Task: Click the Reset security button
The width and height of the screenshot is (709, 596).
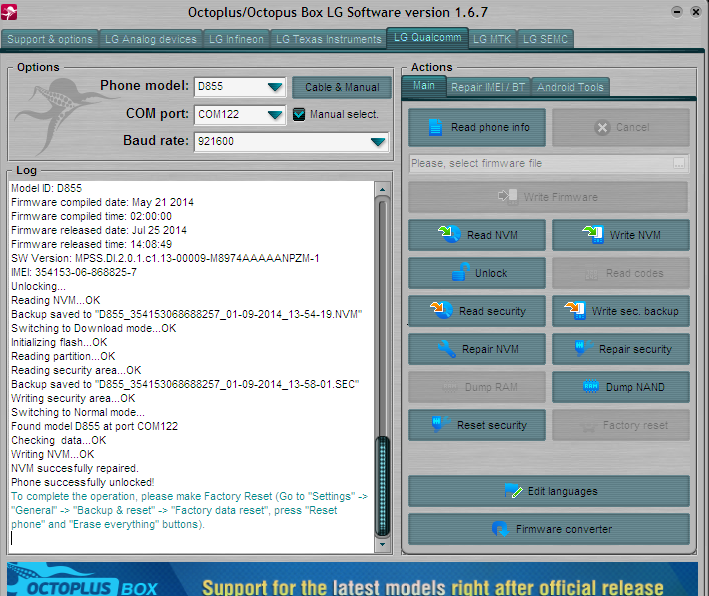Action: [x=477, y=425]
